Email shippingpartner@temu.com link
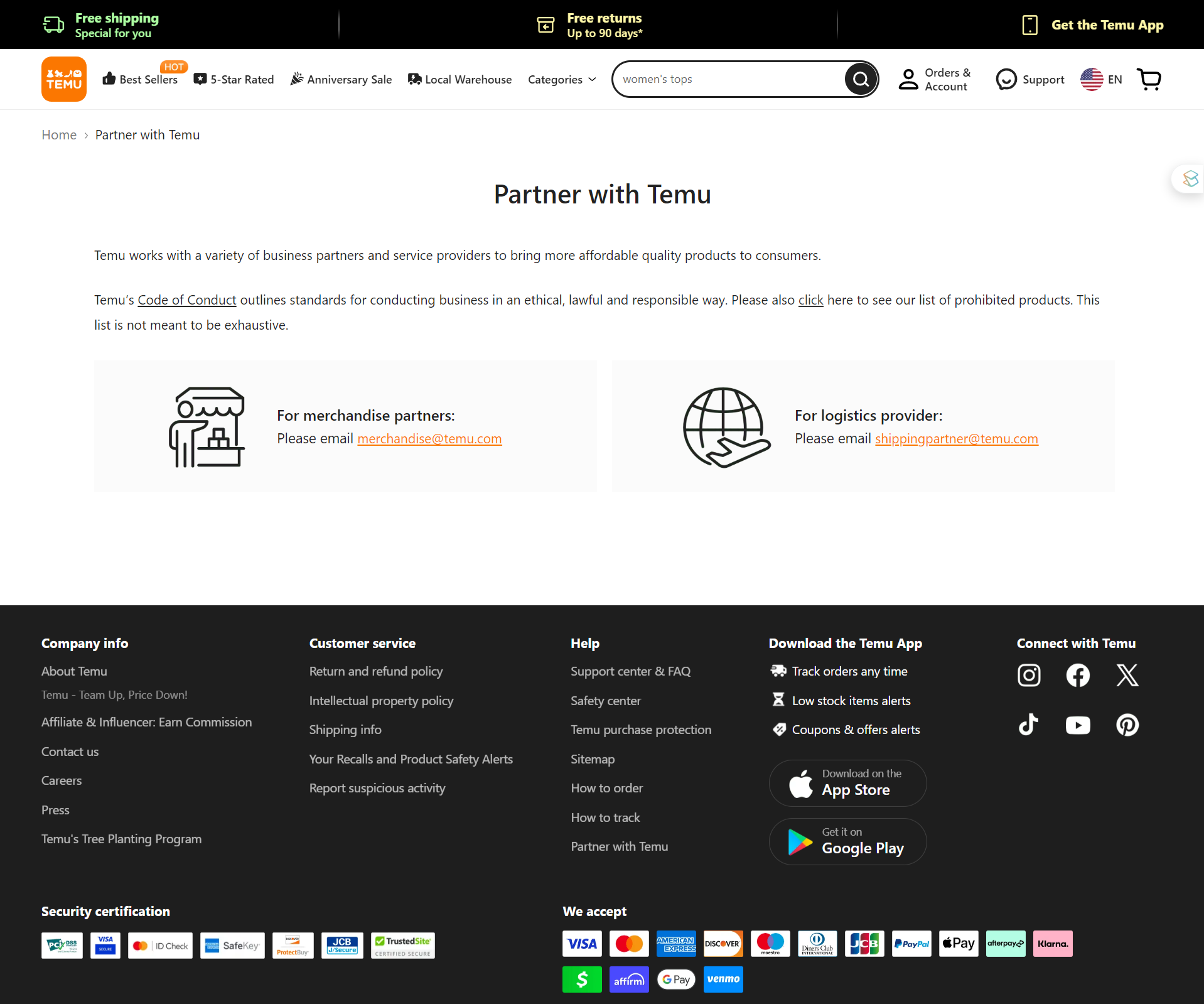Image resolution: width=1204 pixels, height=1004 pixels. point(957,439)
